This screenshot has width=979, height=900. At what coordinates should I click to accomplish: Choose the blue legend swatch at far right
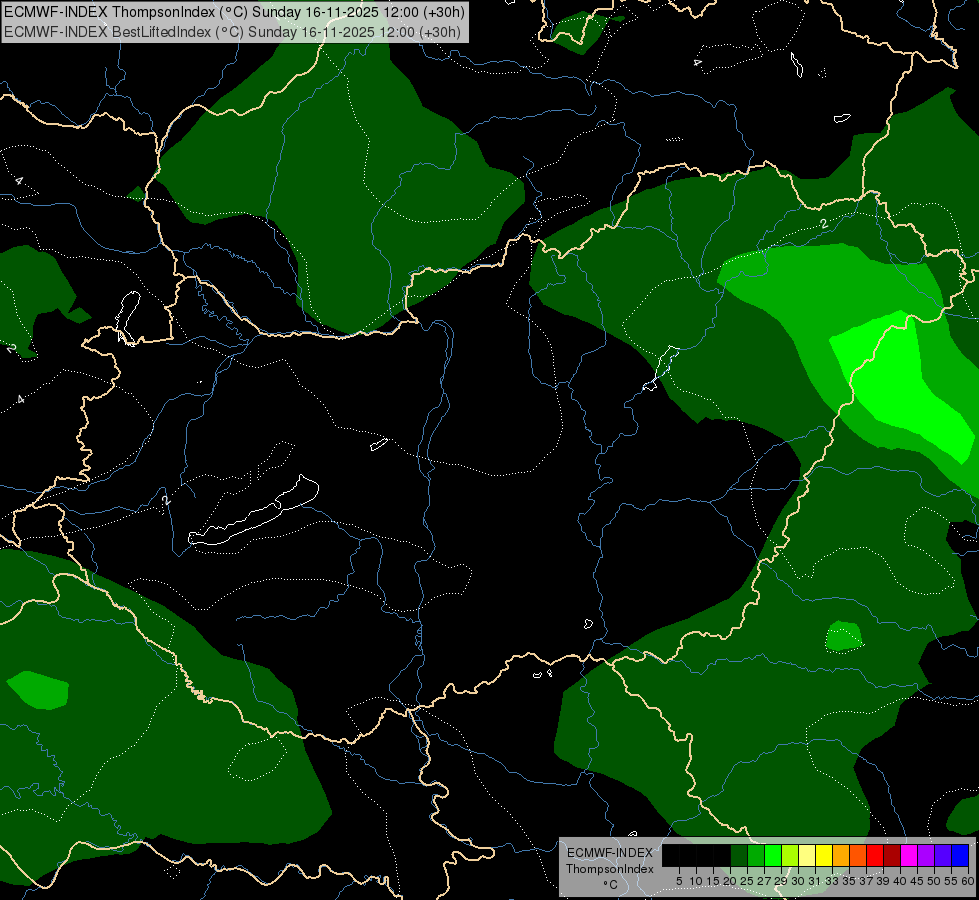point(959,855)
